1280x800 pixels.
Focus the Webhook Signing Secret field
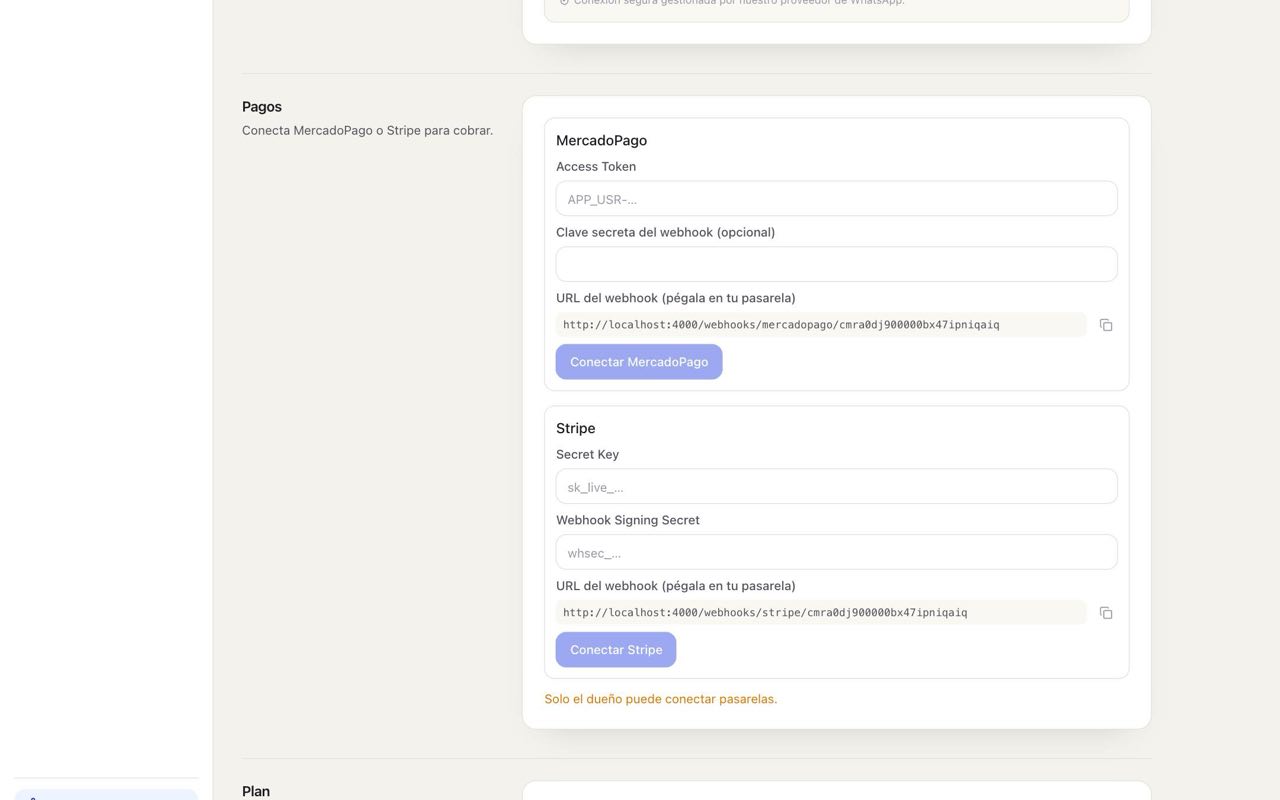(x=836, y=552)
